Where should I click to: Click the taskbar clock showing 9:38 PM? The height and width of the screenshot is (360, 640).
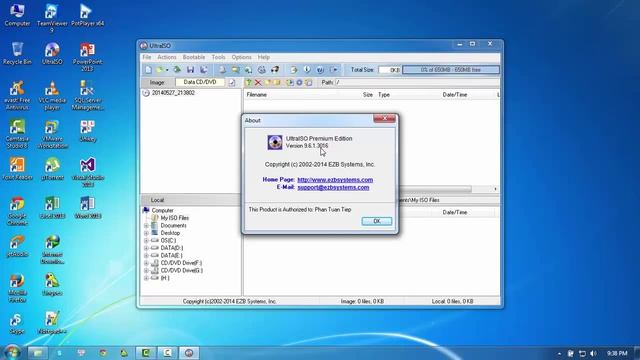click(617, 353)
